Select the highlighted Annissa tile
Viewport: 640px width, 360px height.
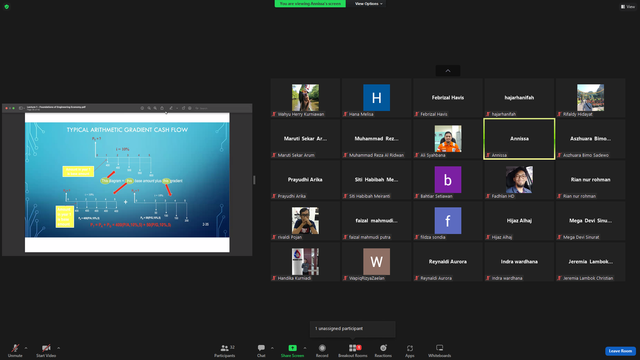pyautogui.click(x=519, y=139)
